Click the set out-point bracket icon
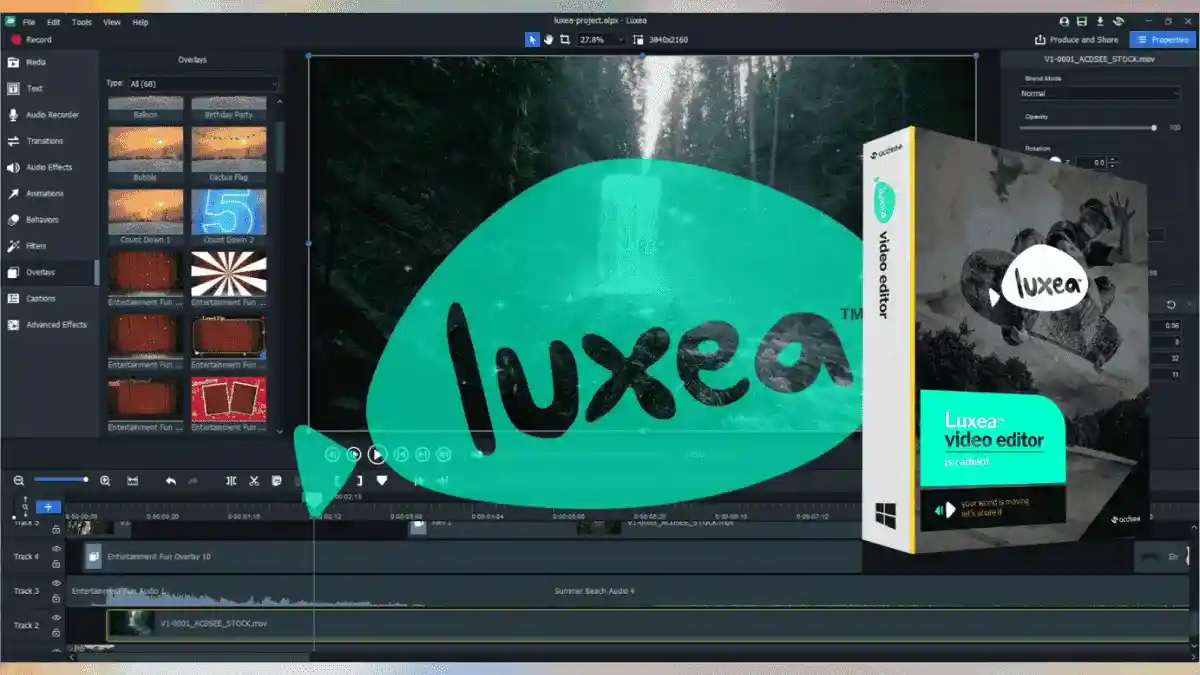 tap(359, 481)
